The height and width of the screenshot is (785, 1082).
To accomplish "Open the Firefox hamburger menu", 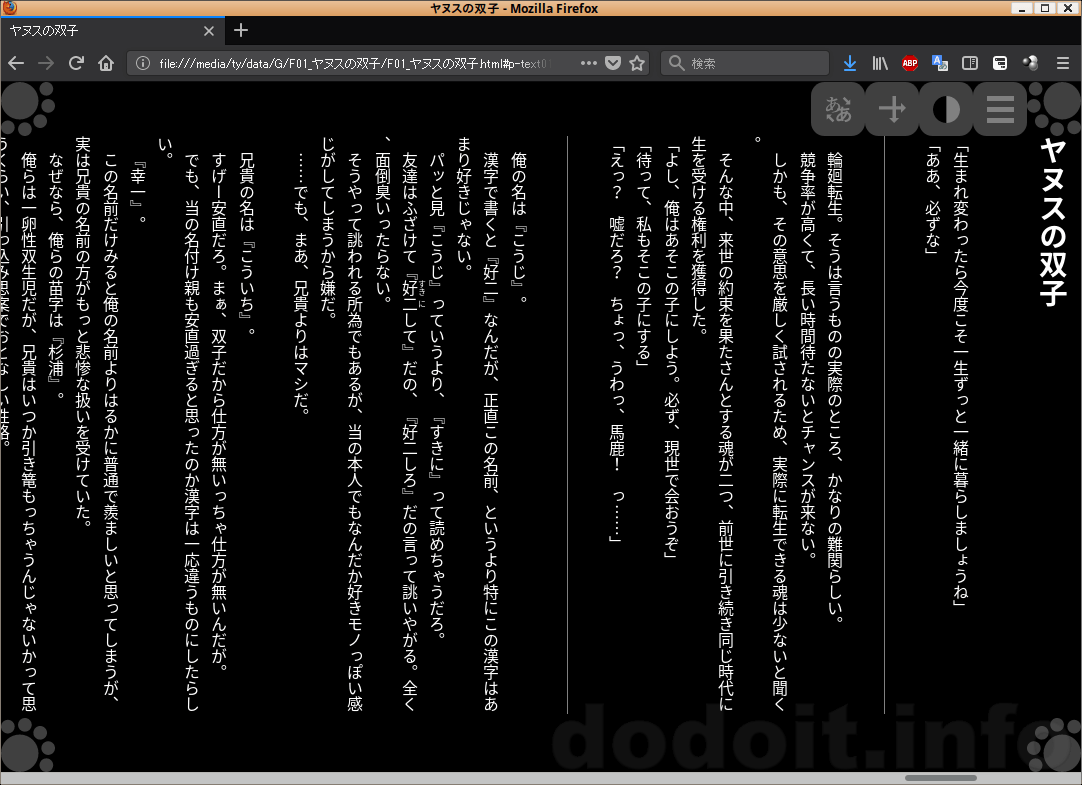I will click(x=1063, y=63).
